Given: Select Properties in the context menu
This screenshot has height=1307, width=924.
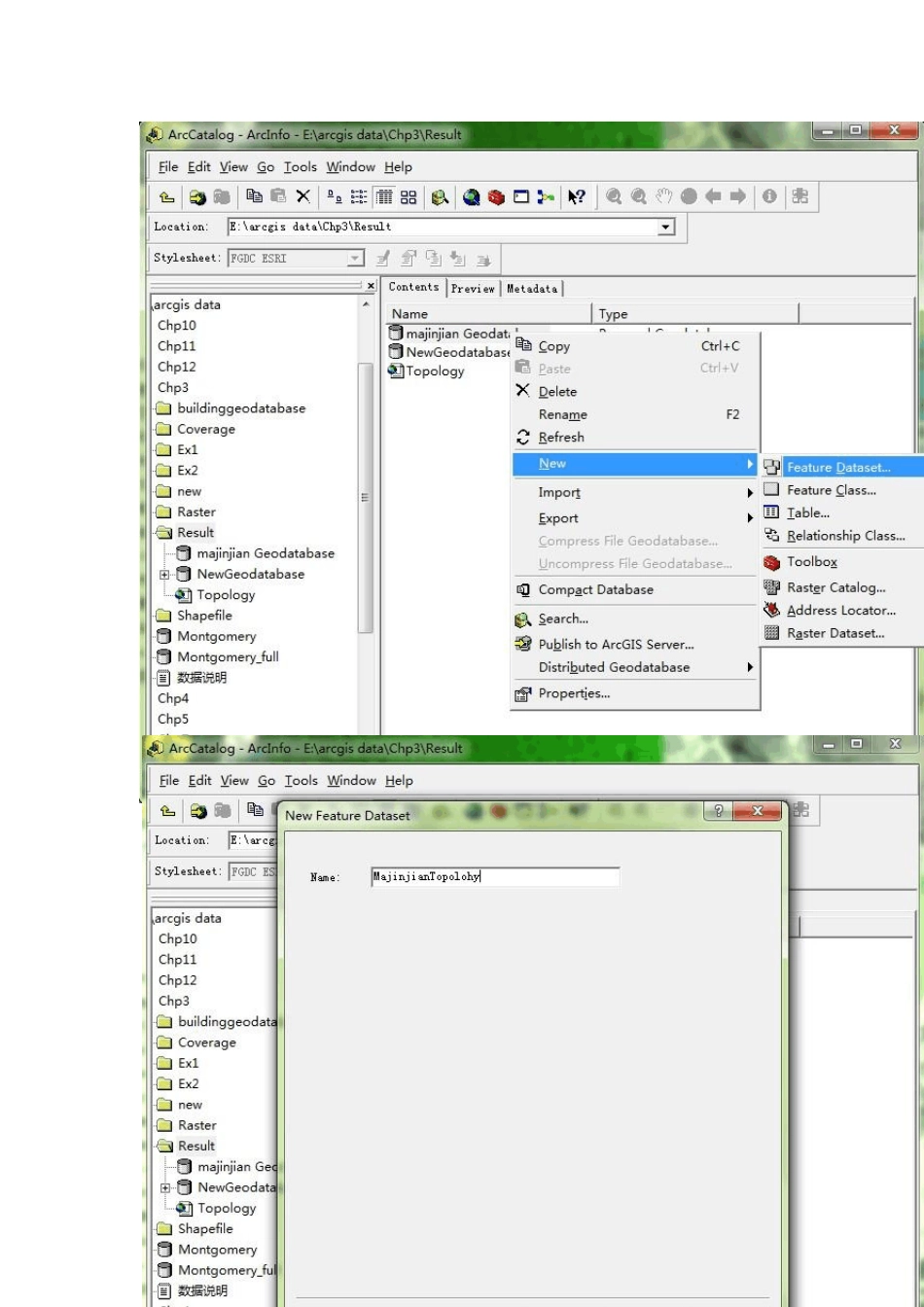Looking at the screenshot, I should click(574, 693).
